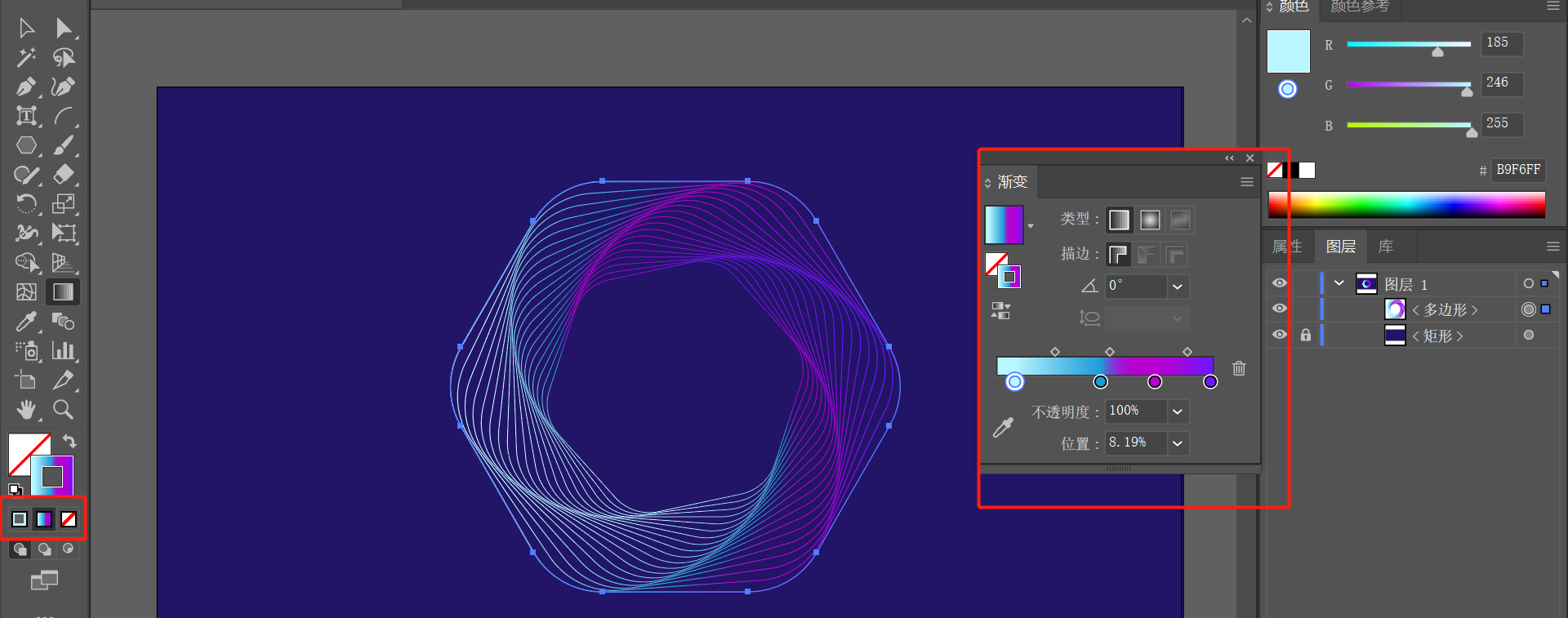Select the Hand tool

tap(26, 409)
